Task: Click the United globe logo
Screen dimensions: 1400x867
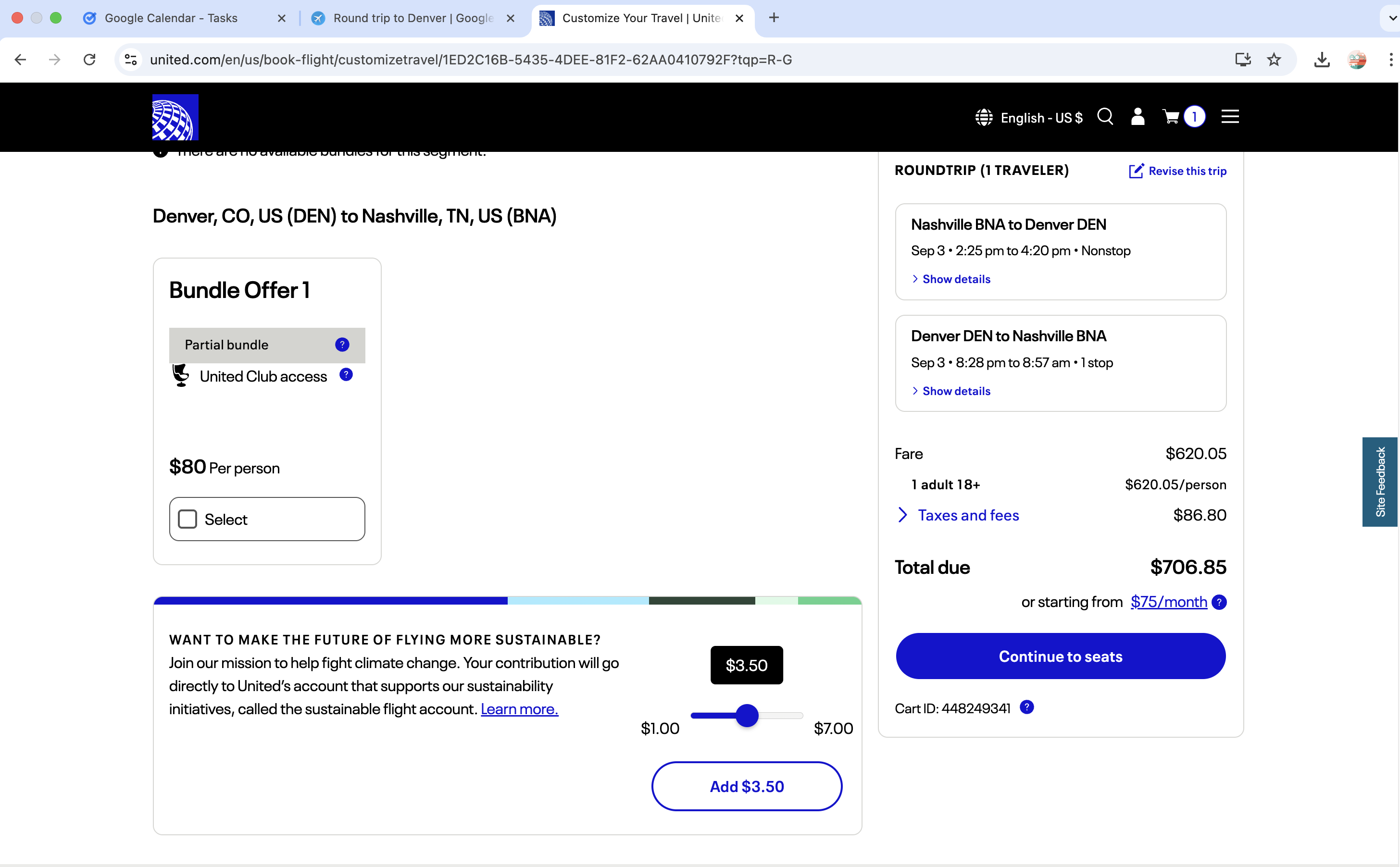Action: [x=175, y=117]
